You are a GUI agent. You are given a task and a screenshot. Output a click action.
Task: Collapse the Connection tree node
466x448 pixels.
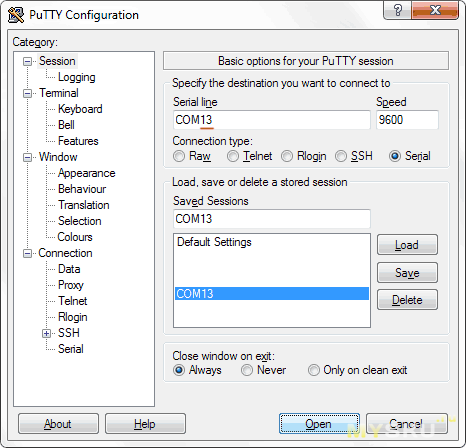pos(27,253)
